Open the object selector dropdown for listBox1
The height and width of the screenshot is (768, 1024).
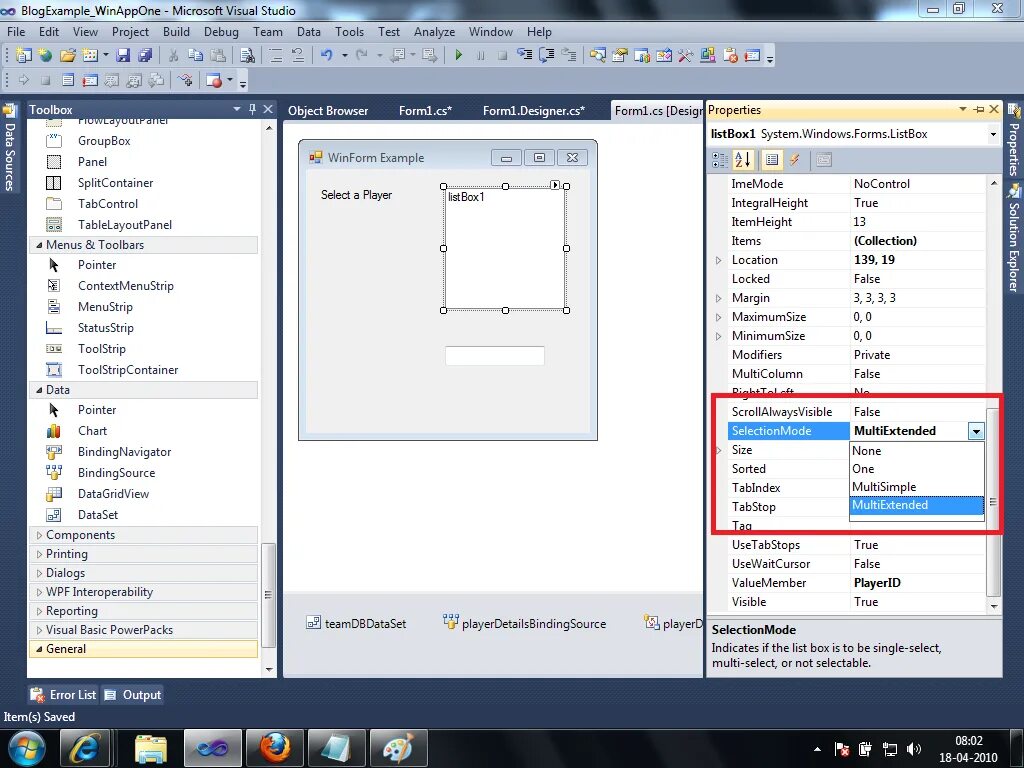993,135
